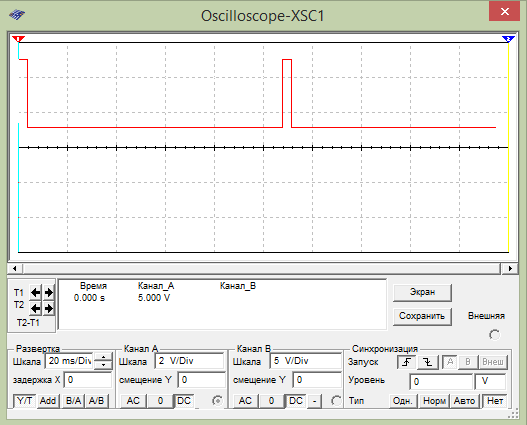
Task: Set Канал A coupling to DC
Action: [x=184, y=401]
